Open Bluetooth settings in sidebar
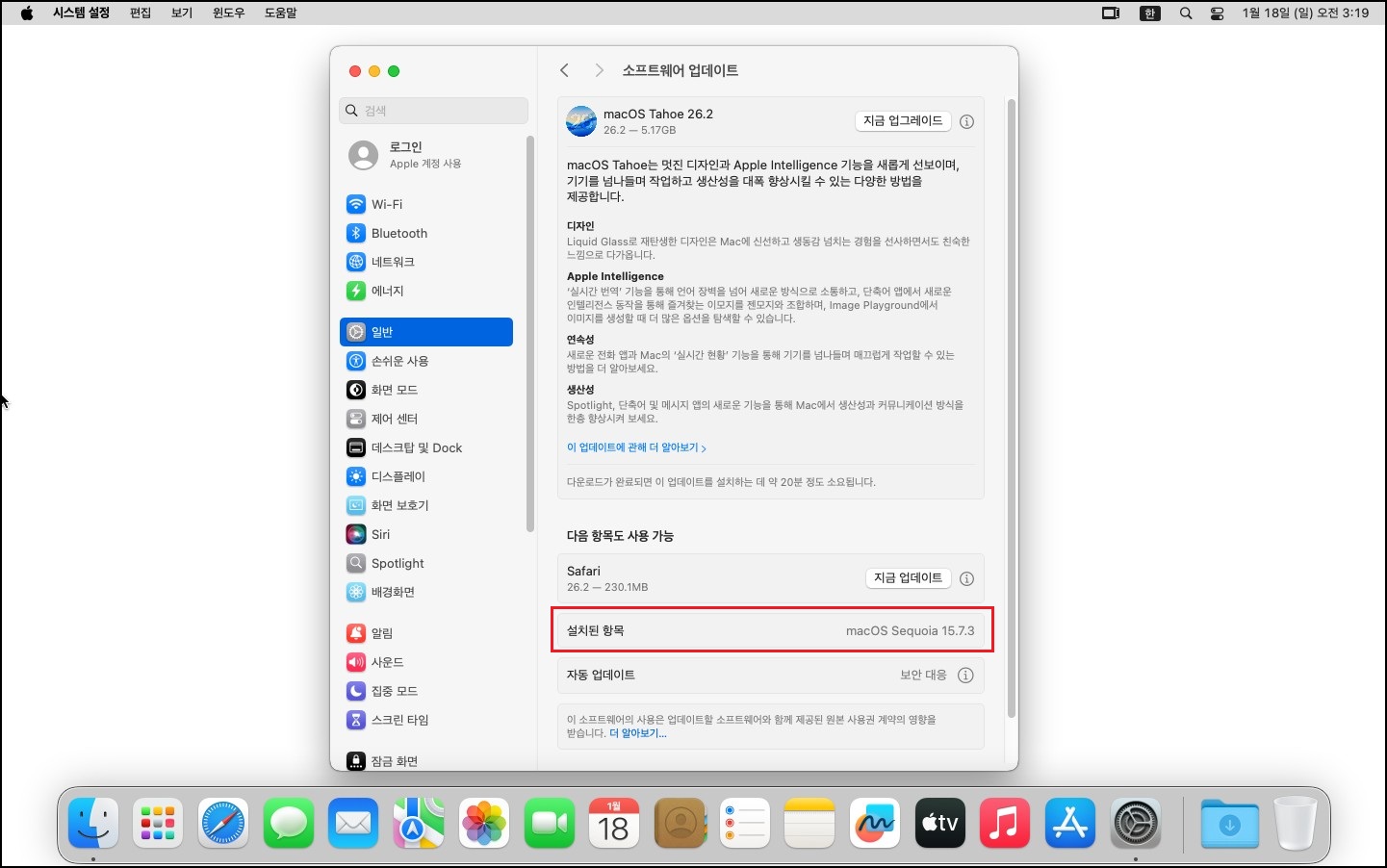1387x868 pixels. pos(426,233)
